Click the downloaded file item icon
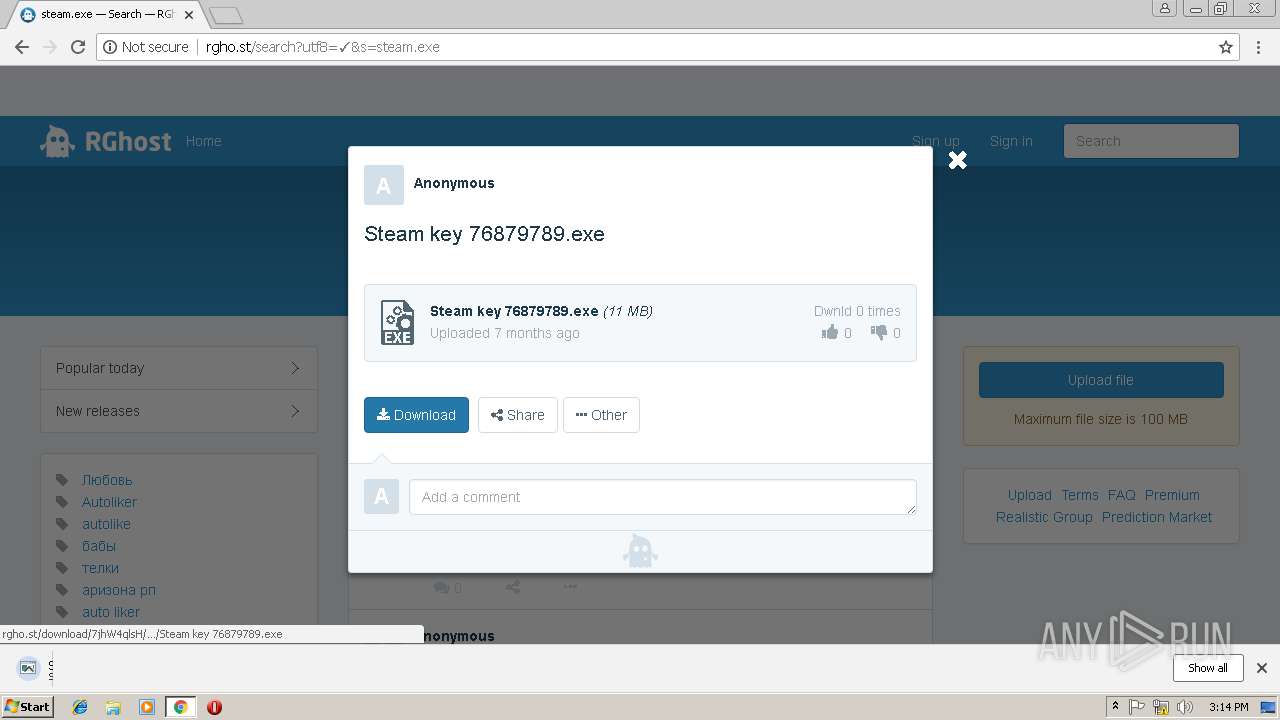Image resolution: width=1280 pixels, height=720 pixels. (x=28, y=668)
